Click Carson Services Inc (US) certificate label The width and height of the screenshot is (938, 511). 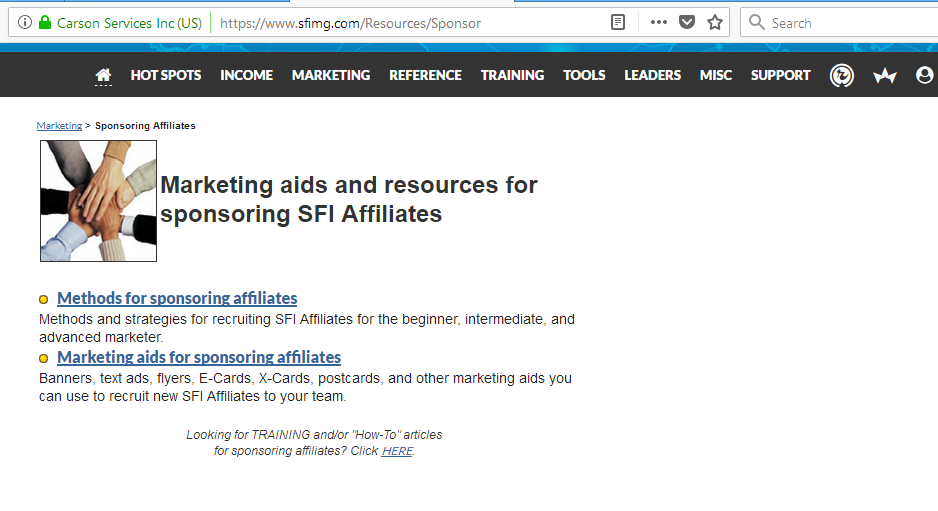tap(129, 23)
